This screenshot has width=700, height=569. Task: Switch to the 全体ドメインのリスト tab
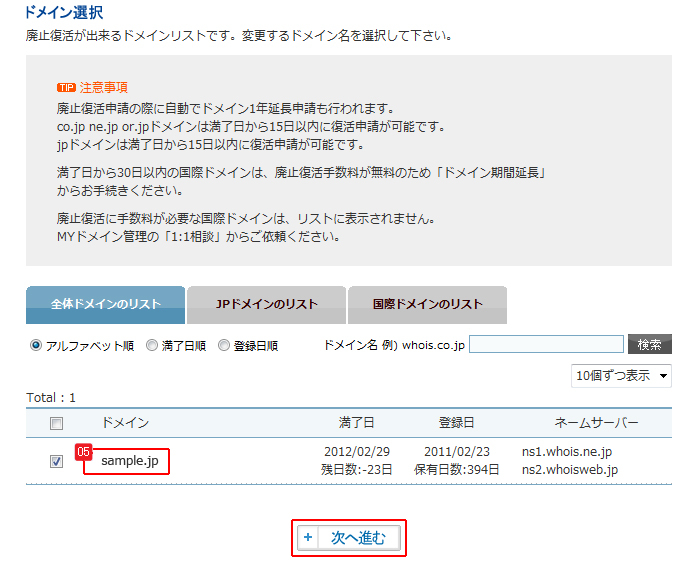pos(105,305)
